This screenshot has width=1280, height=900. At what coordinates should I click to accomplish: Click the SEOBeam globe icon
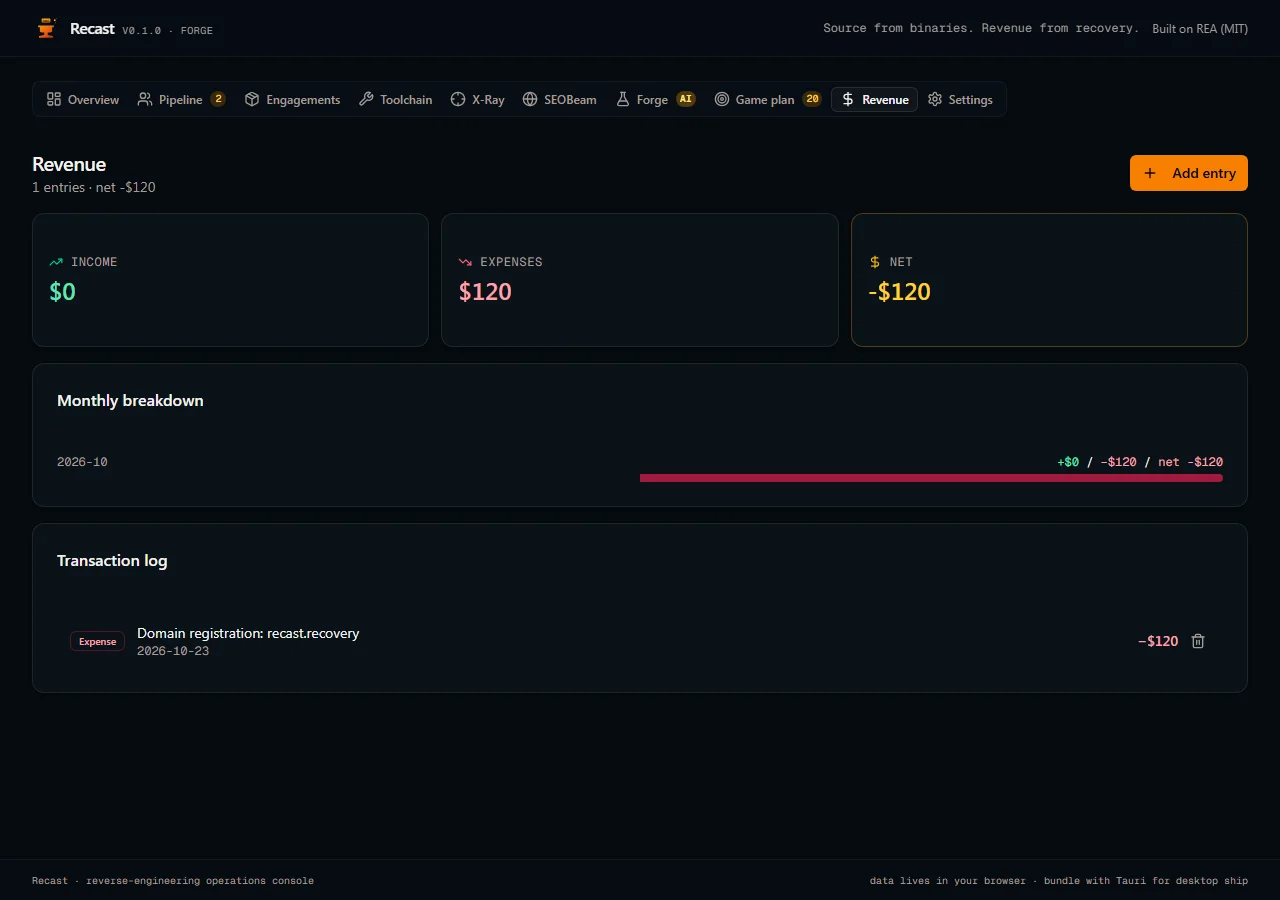coord(530,99)
